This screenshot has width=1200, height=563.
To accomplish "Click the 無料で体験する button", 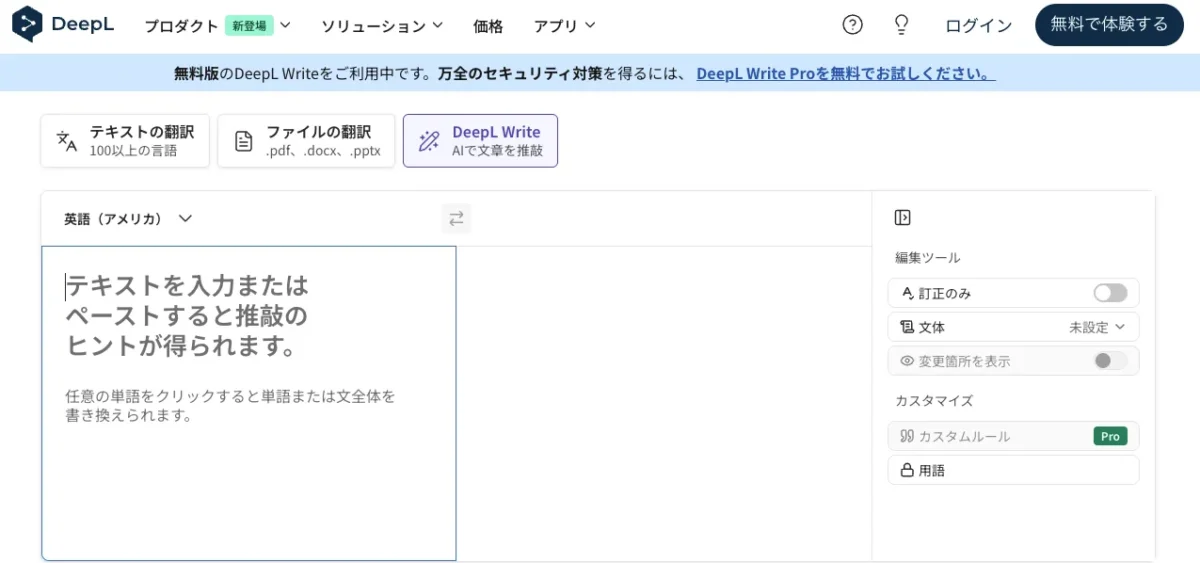I will pos(1109,25).
